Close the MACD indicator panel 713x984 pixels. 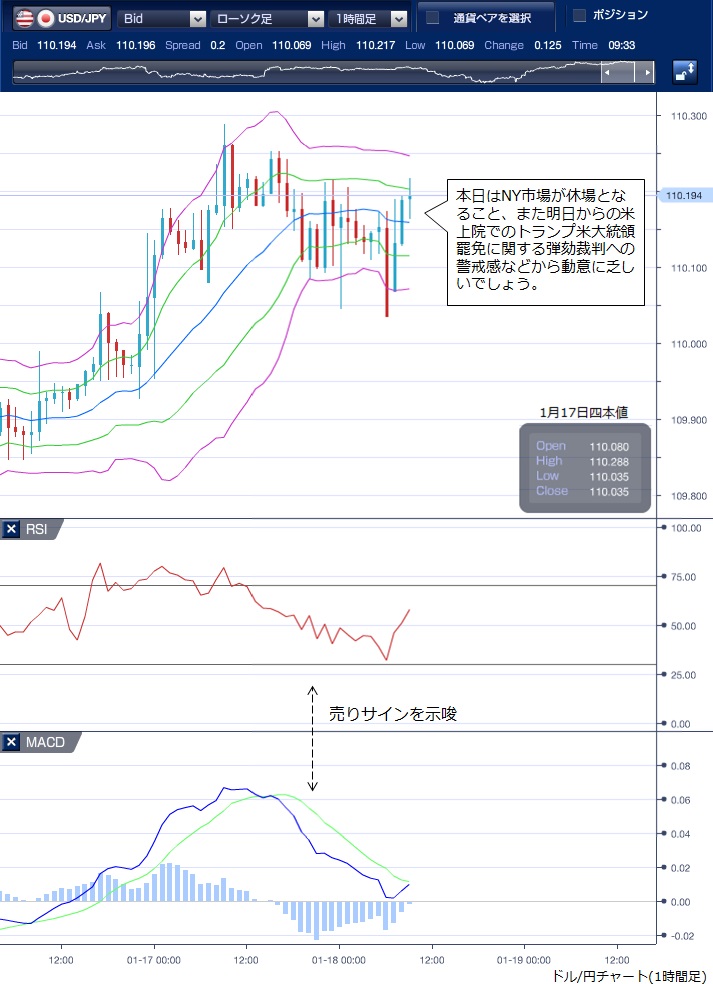[x=11, y=742]
